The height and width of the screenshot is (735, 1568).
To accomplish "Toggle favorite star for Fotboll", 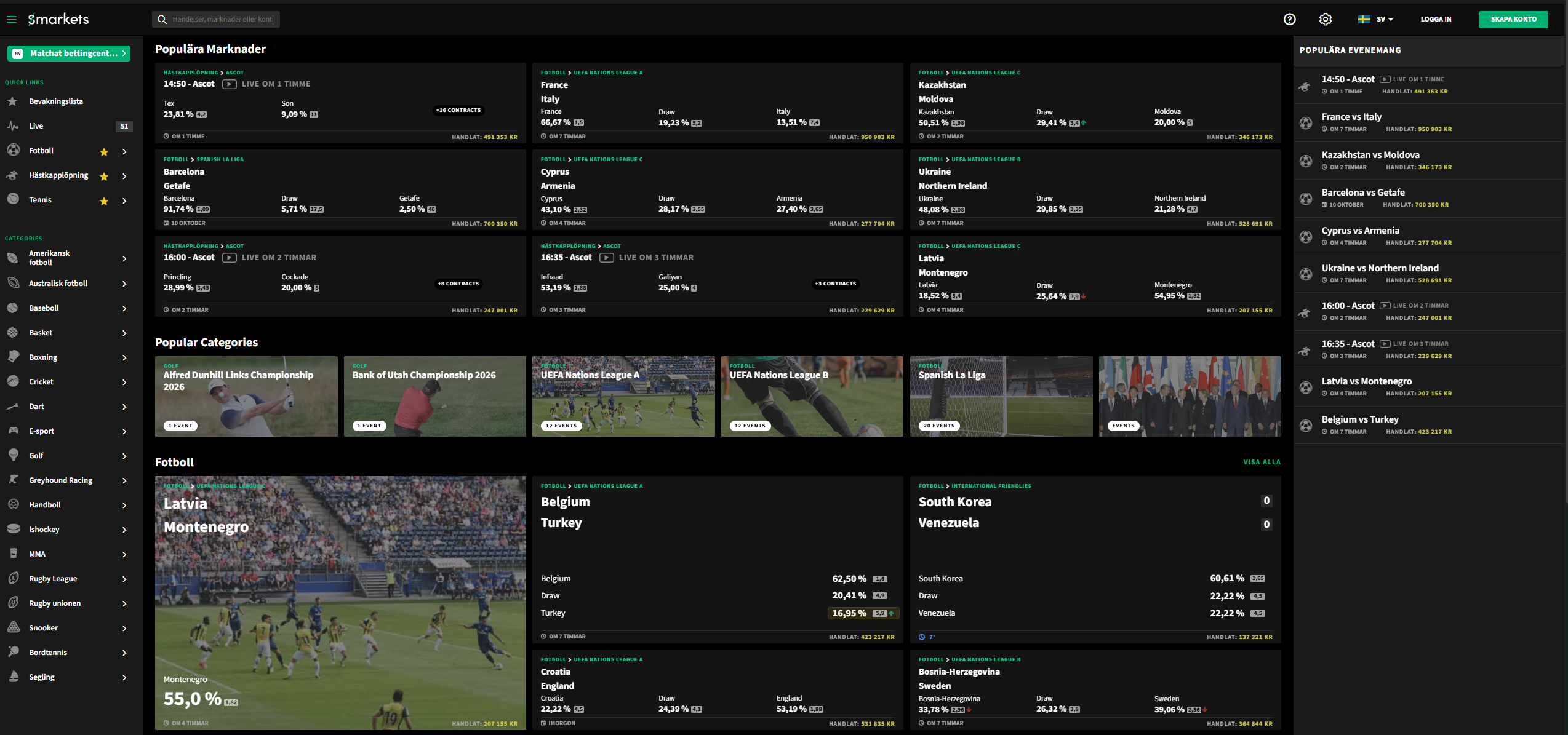I will [104, 151].
